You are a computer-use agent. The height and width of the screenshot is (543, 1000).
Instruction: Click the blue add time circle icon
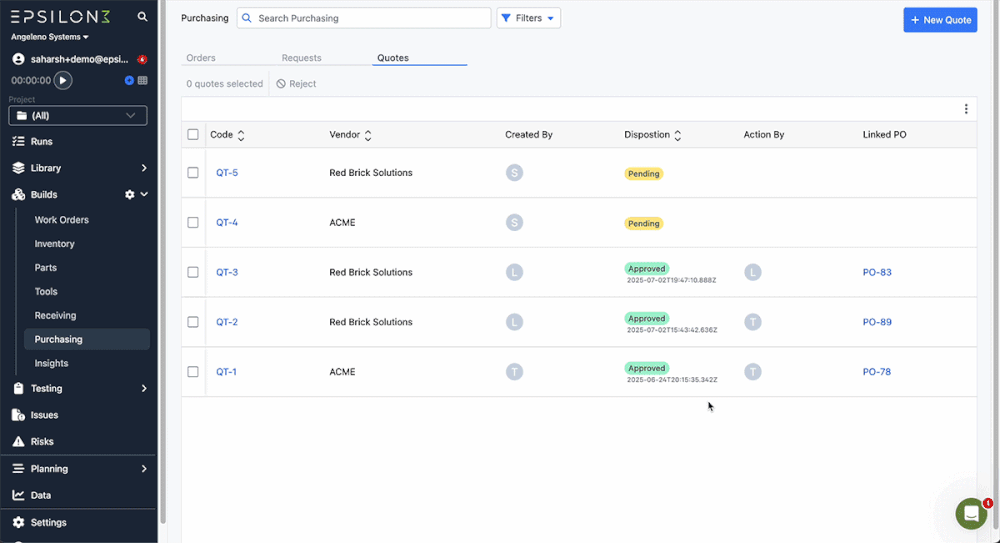coord(129,80)
